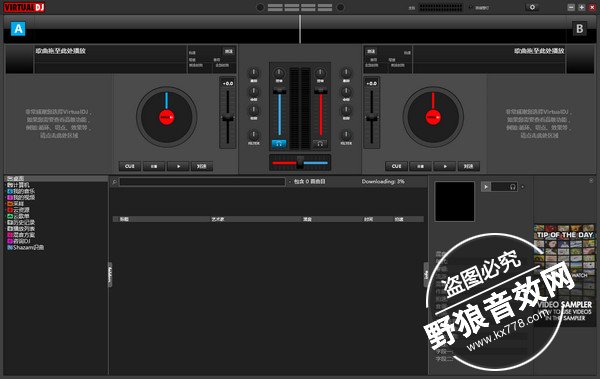Screen dimensions: 600x379
Task: Expand the cloud playlists green folder
Action: pos(18,216)
